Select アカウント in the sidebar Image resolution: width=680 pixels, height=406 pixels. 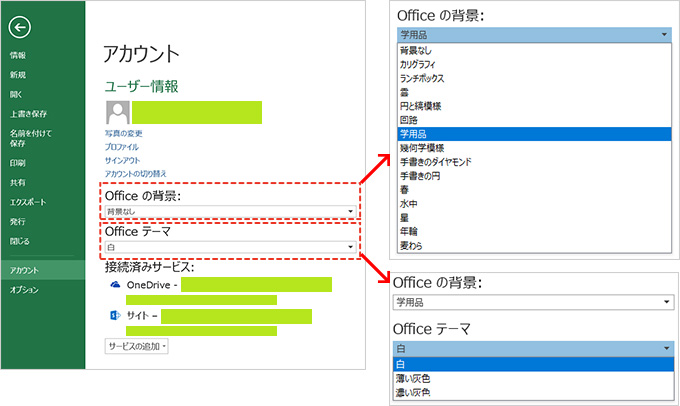(x=43, y=270)
